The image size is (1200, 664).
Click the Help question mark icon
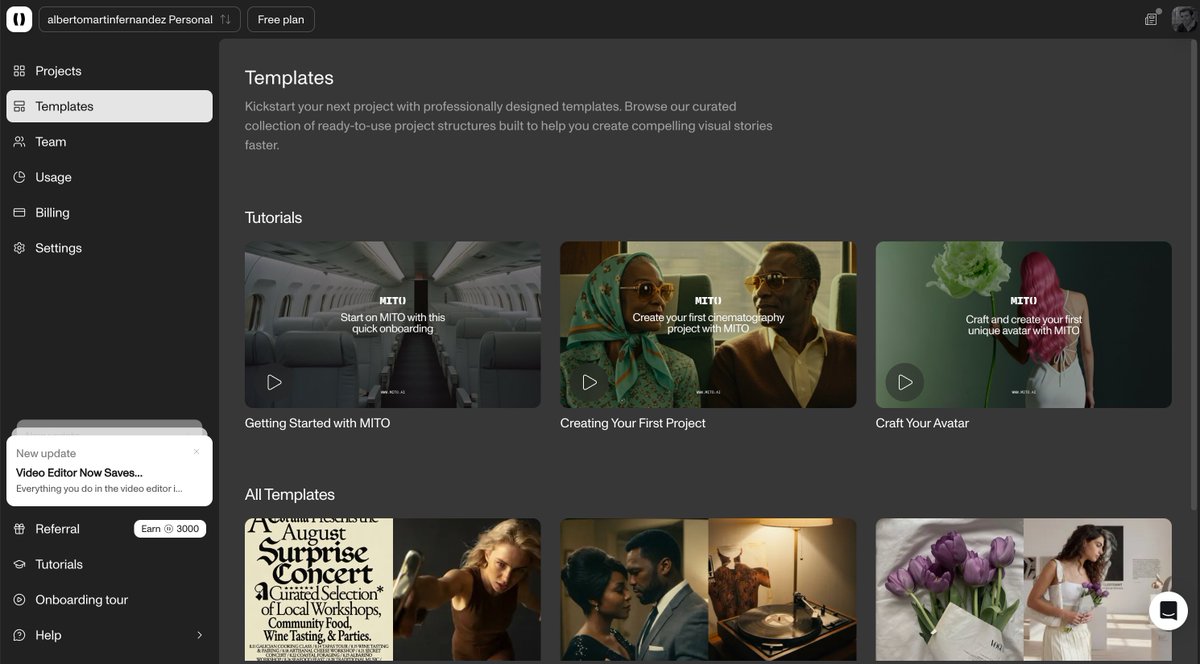point(19,635)
